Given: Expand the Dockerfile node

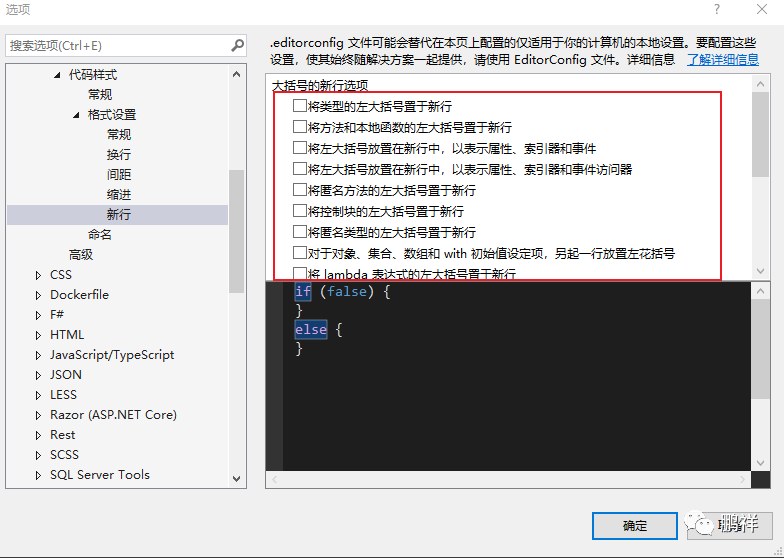Looking at the screenshot, I should tap(38, 295).
